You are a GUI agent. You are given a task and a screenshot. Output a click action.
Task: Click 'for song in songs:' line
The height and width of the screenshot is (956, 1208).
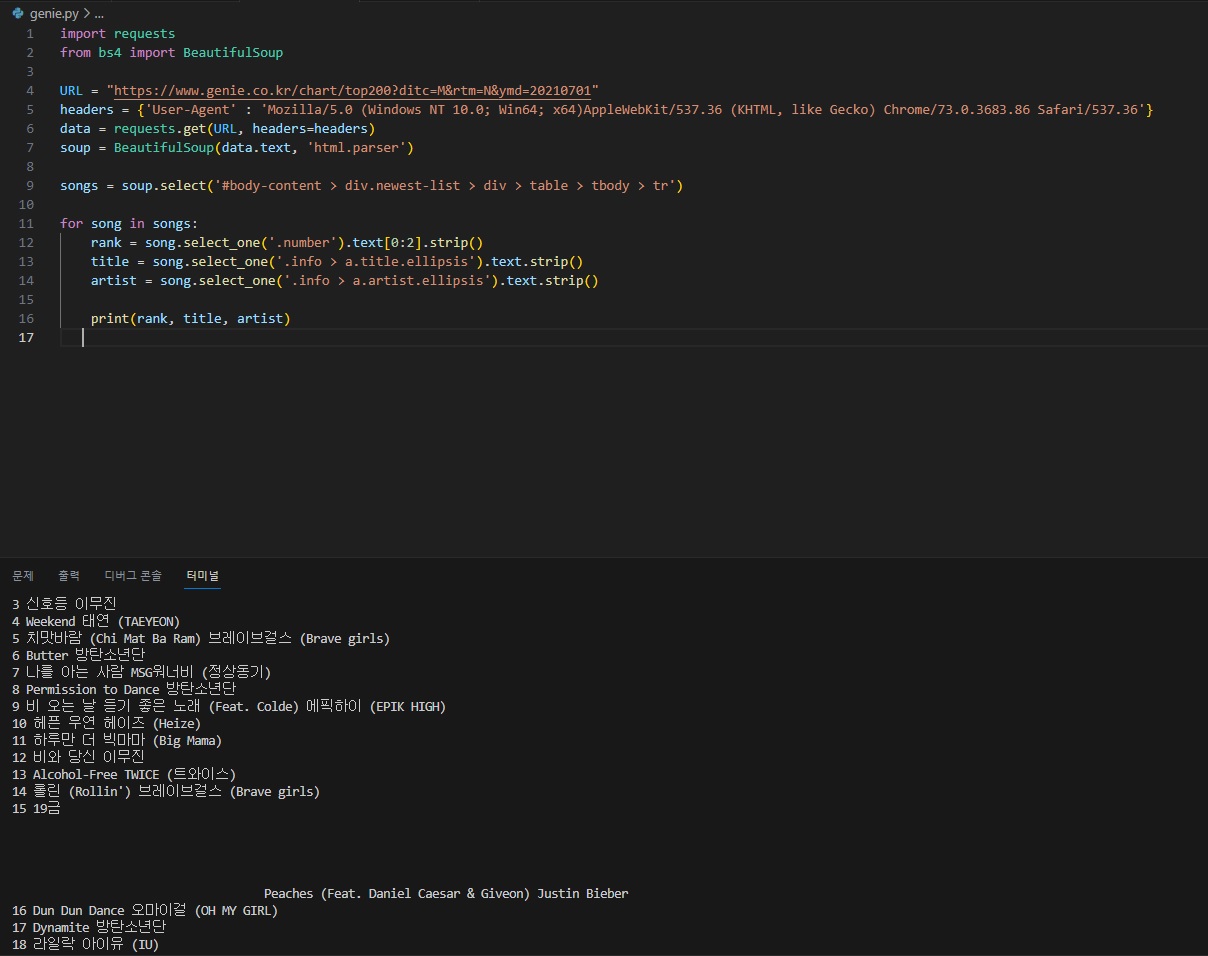click(129, 223)
